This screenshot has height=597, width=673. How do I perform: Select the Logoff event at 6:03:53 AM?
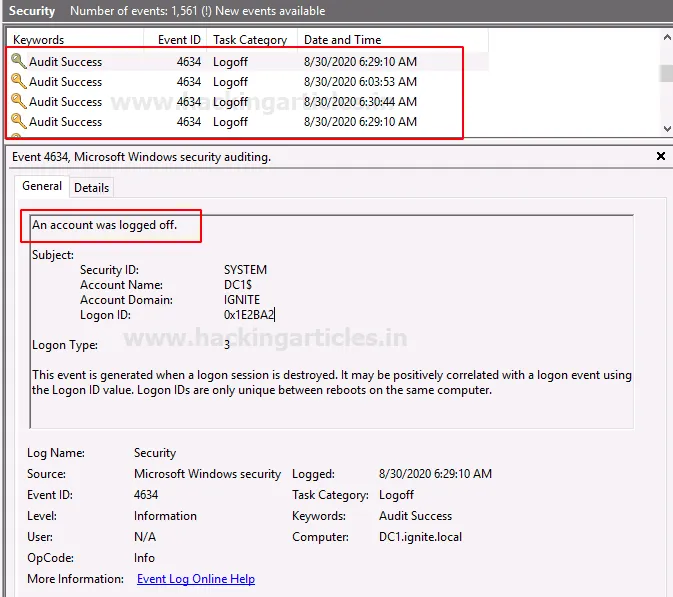click(x=248, y=82)
